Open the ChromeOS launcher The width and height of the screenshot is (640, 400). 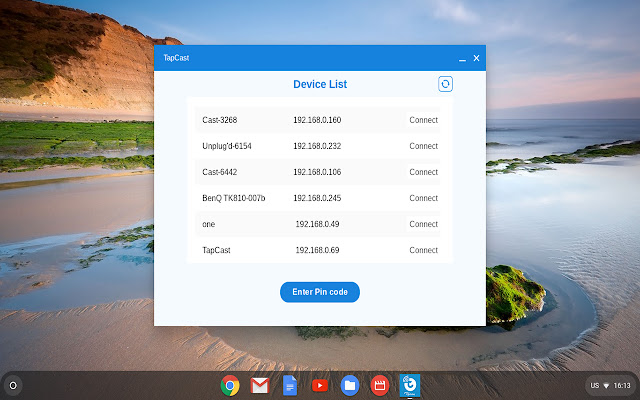(13, 385)
